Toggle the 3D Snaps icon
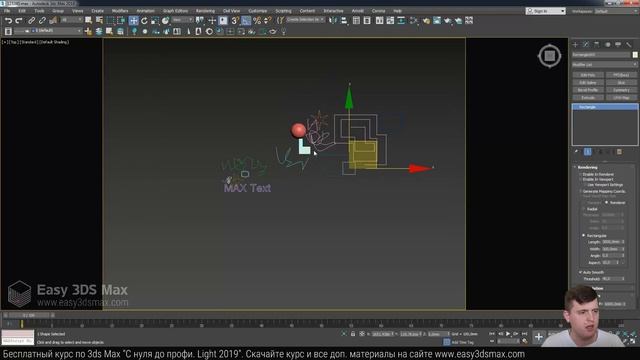This screenshot has width=640, height=360. pos(236,20)
